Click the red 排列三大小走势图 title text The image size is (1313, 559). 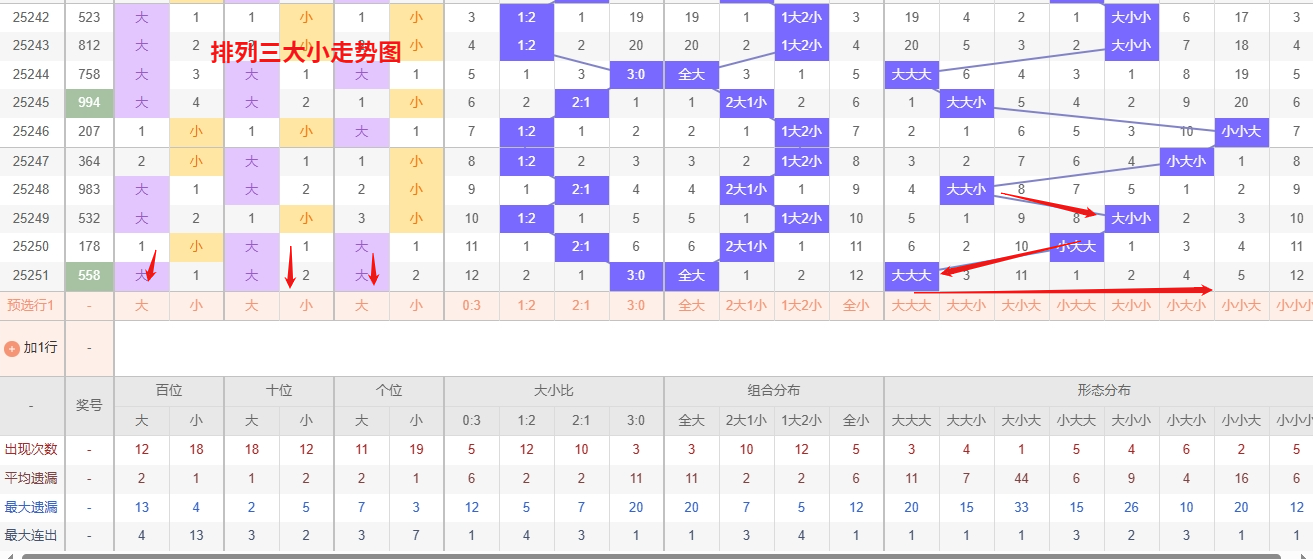click(306, 53)
